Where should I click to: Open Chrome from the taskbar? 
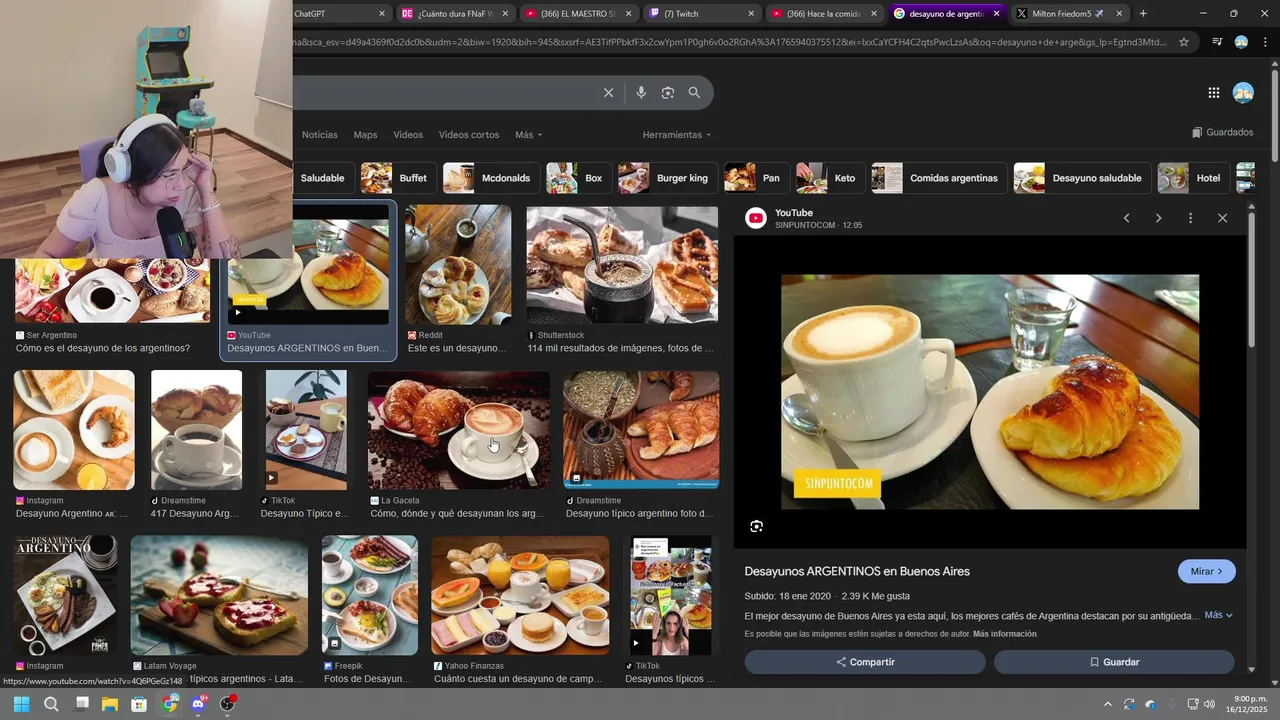169,704
